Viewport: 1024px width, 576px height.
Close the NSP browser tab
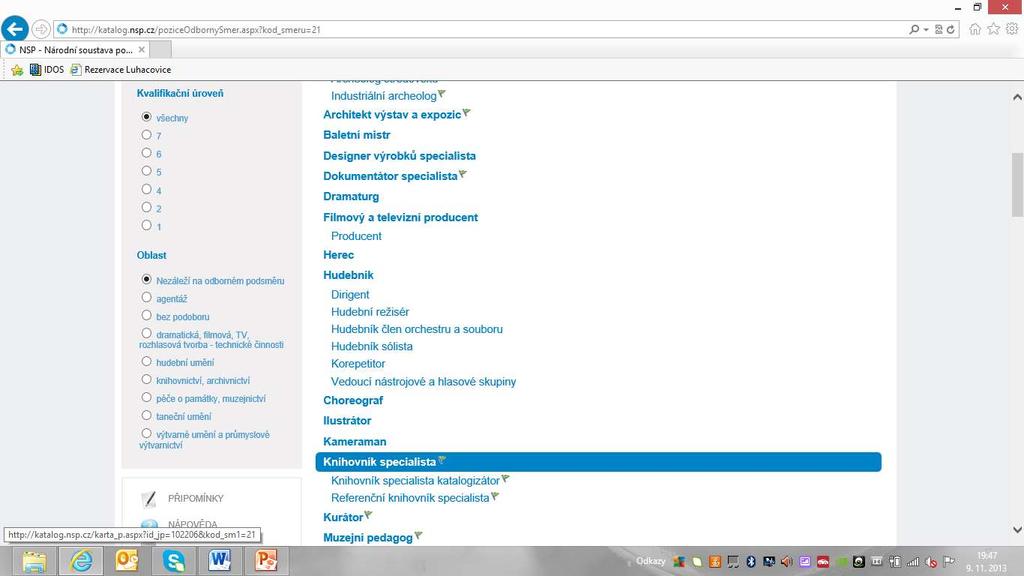tap(142, 50)
